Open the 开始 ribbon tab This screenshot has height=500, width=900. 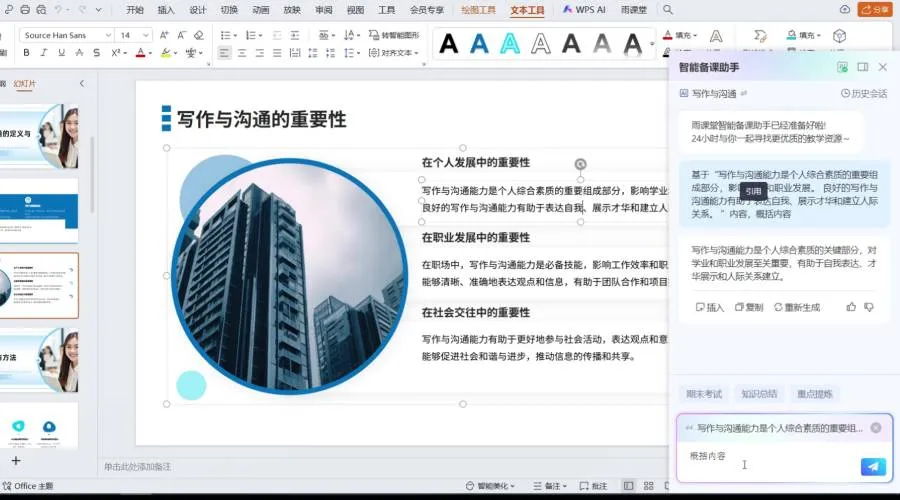(x=135, y=10)
